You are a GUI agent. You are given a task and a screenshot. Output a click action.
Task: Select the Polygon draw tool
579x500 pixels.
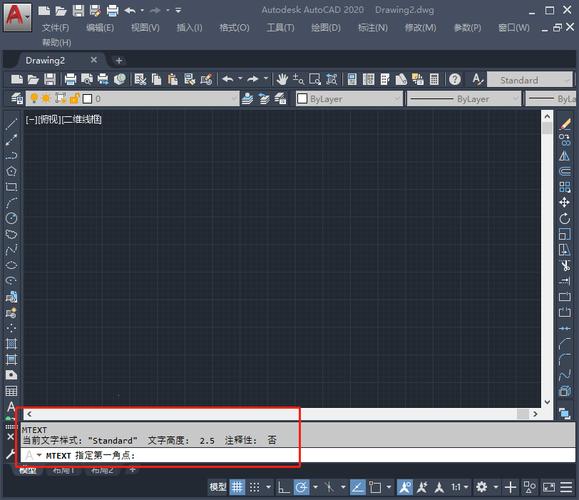point(11,171)
